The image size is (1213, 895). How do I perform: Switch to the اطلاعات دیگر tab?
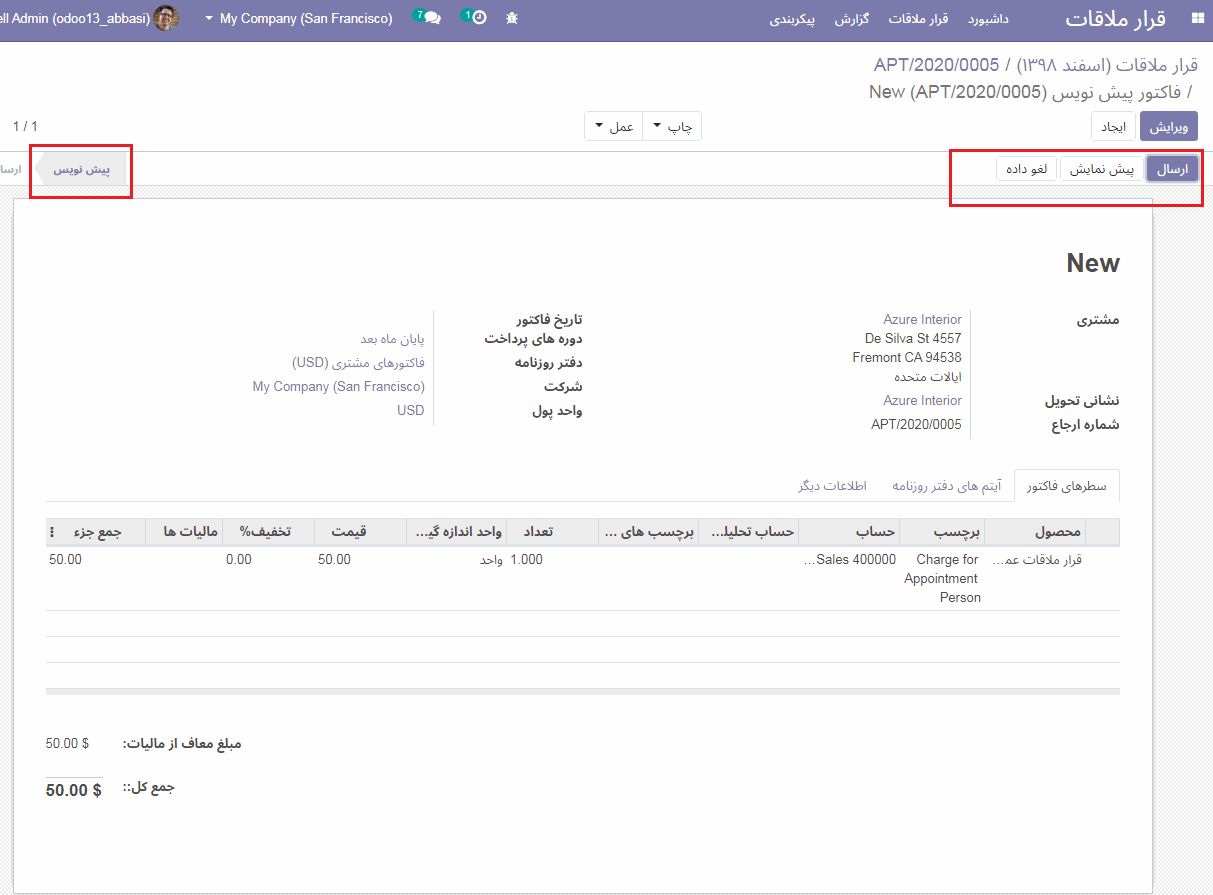(x=832, y=485)
